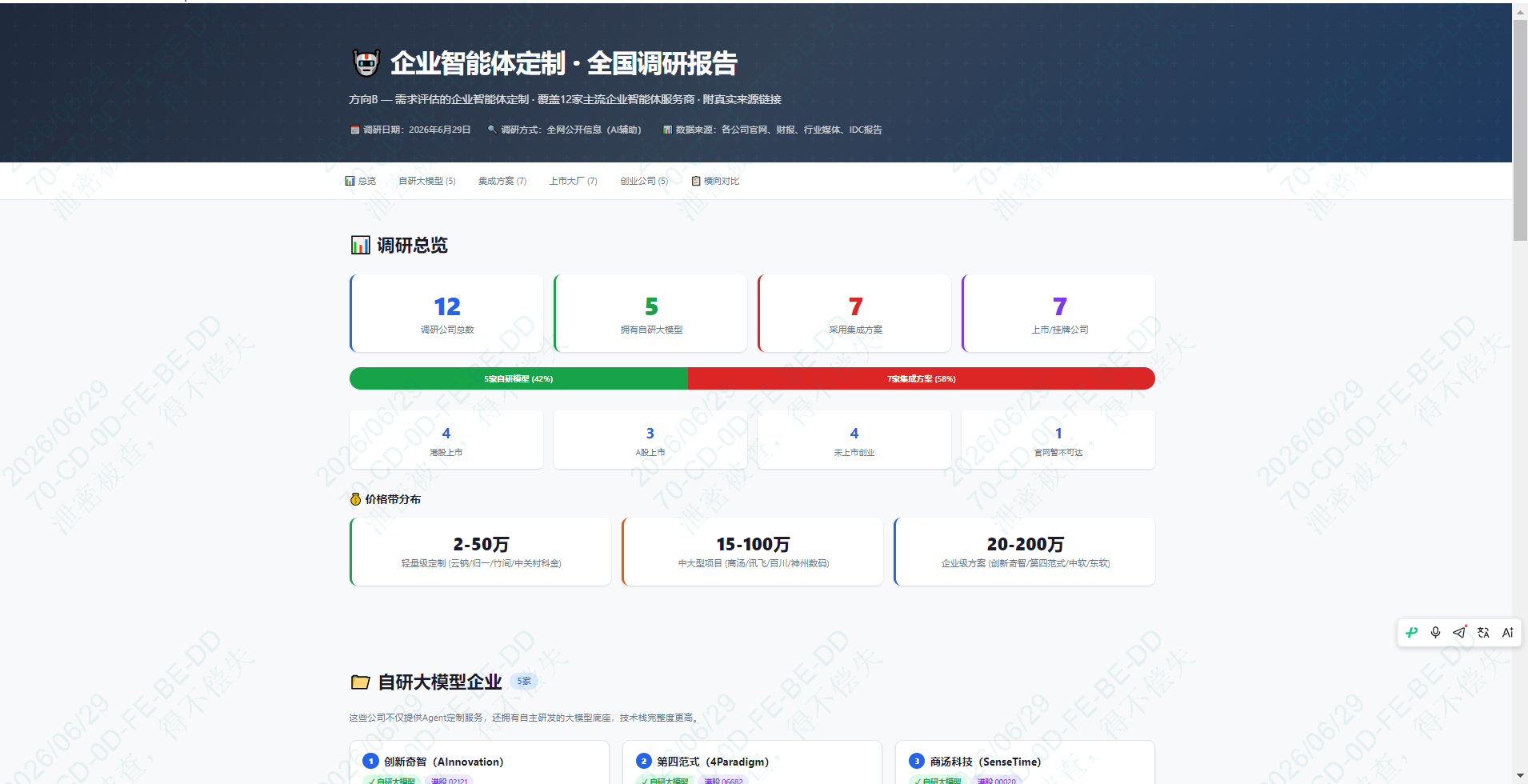Click the 价格带分布 heading text

point(393,499)
